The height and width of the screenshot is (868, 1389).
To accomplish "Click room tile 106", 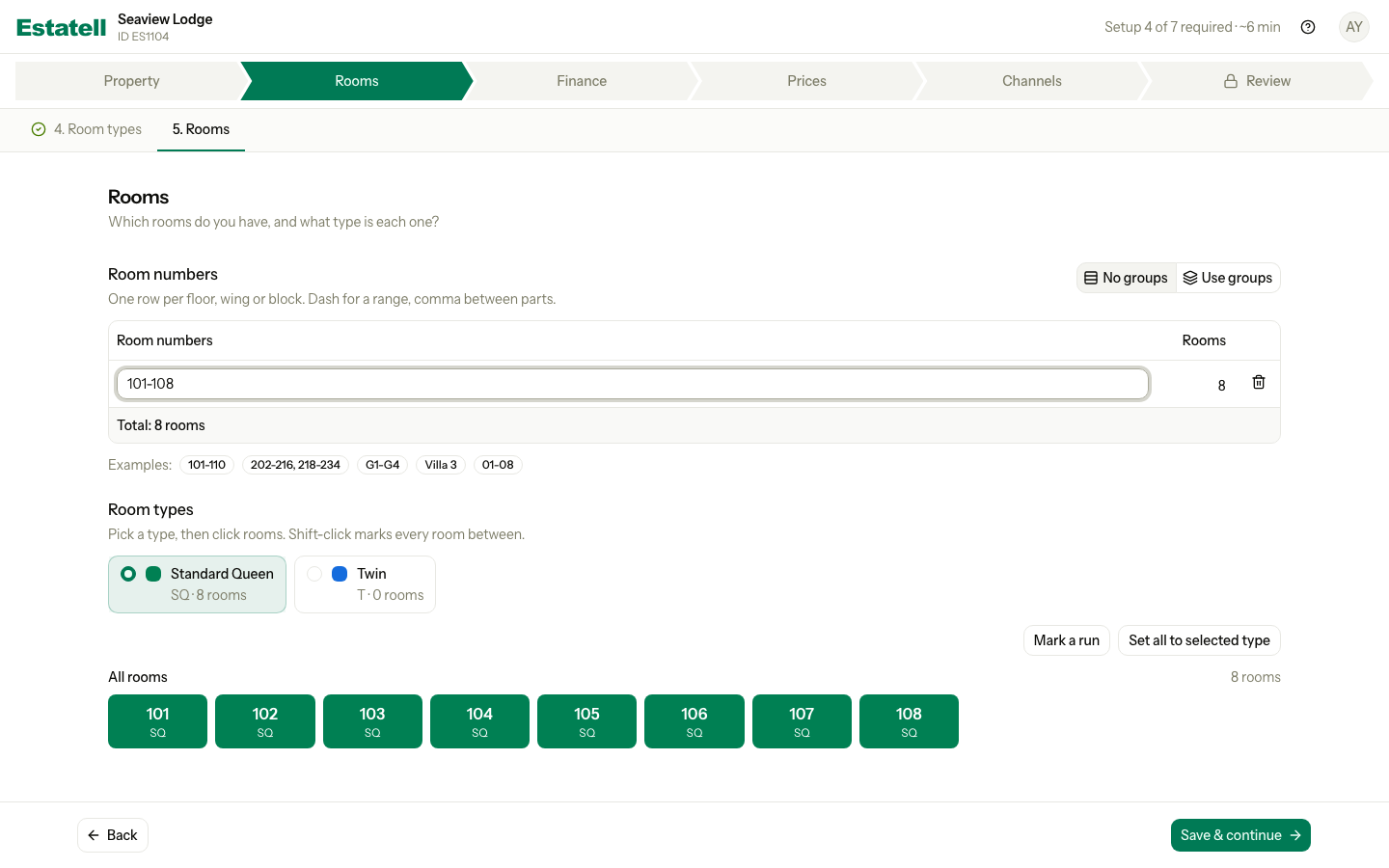I will pyautogui.click(x=694, y=721).
